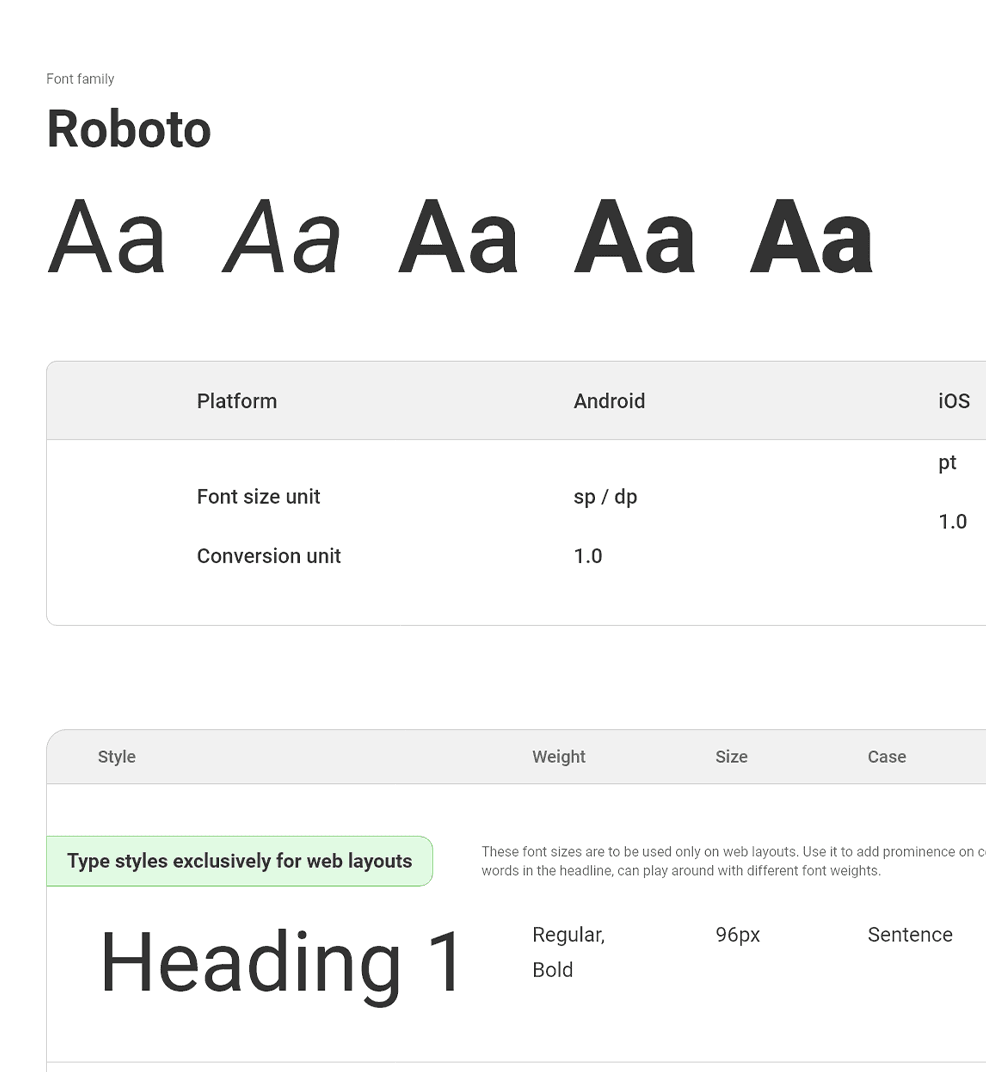Click the Roboto font family title
The width and height of the screenshot is (986, 1072).
129,129
